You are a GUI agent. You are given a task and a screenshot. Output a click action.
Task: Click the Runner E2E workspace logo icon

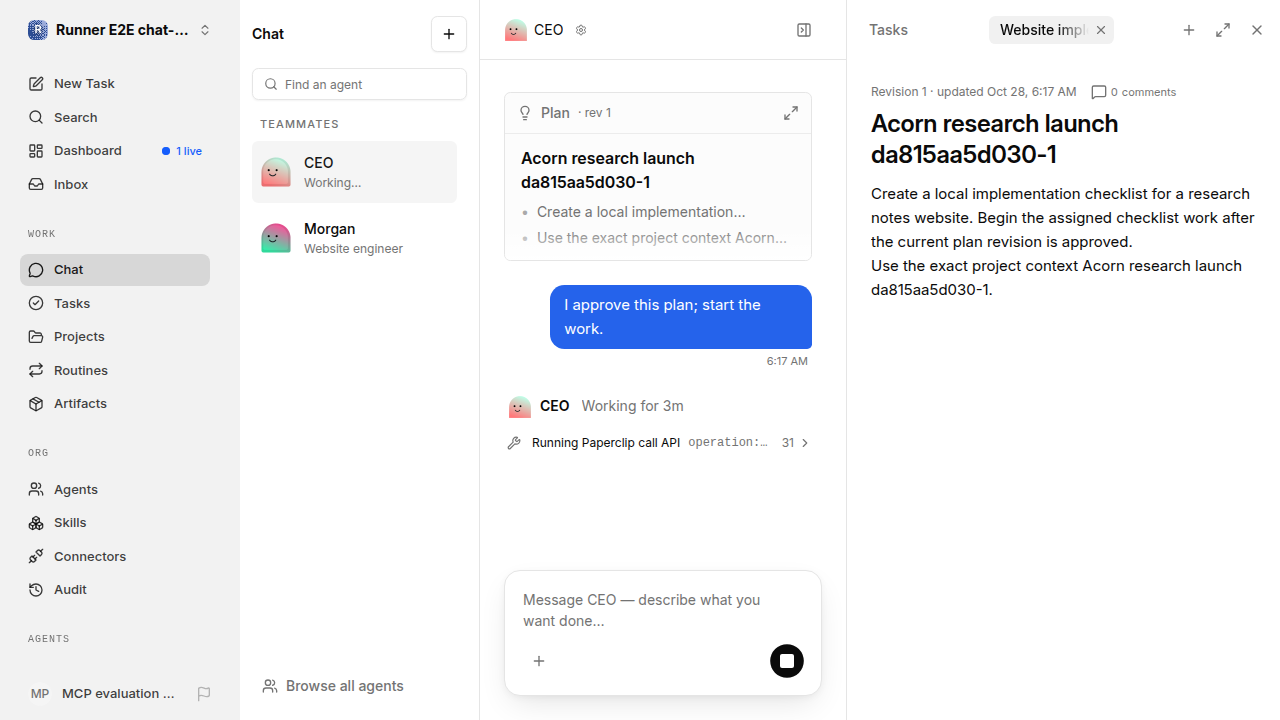(x=37, y=30)
